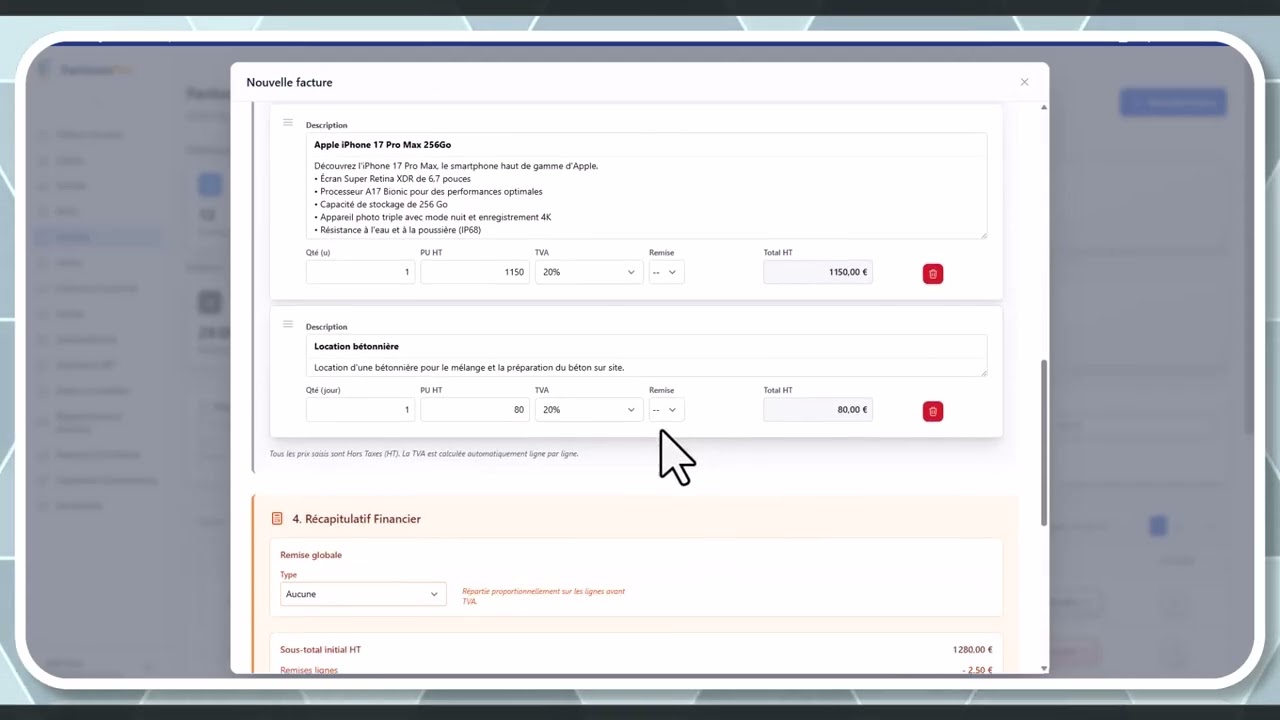1280x720 pixels.
Task: Click iPhone description text area
Action: coord(646,198)
